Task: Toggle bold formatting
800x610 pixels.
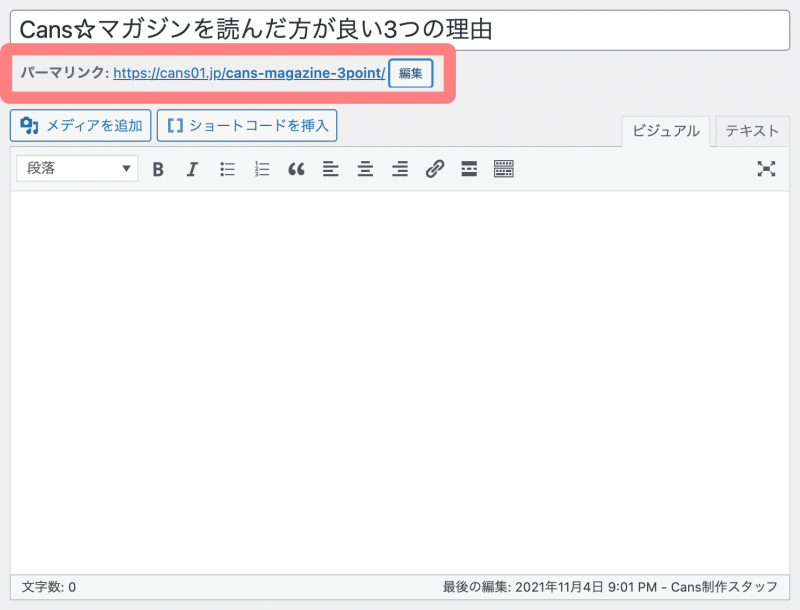Action: point(158,169)
